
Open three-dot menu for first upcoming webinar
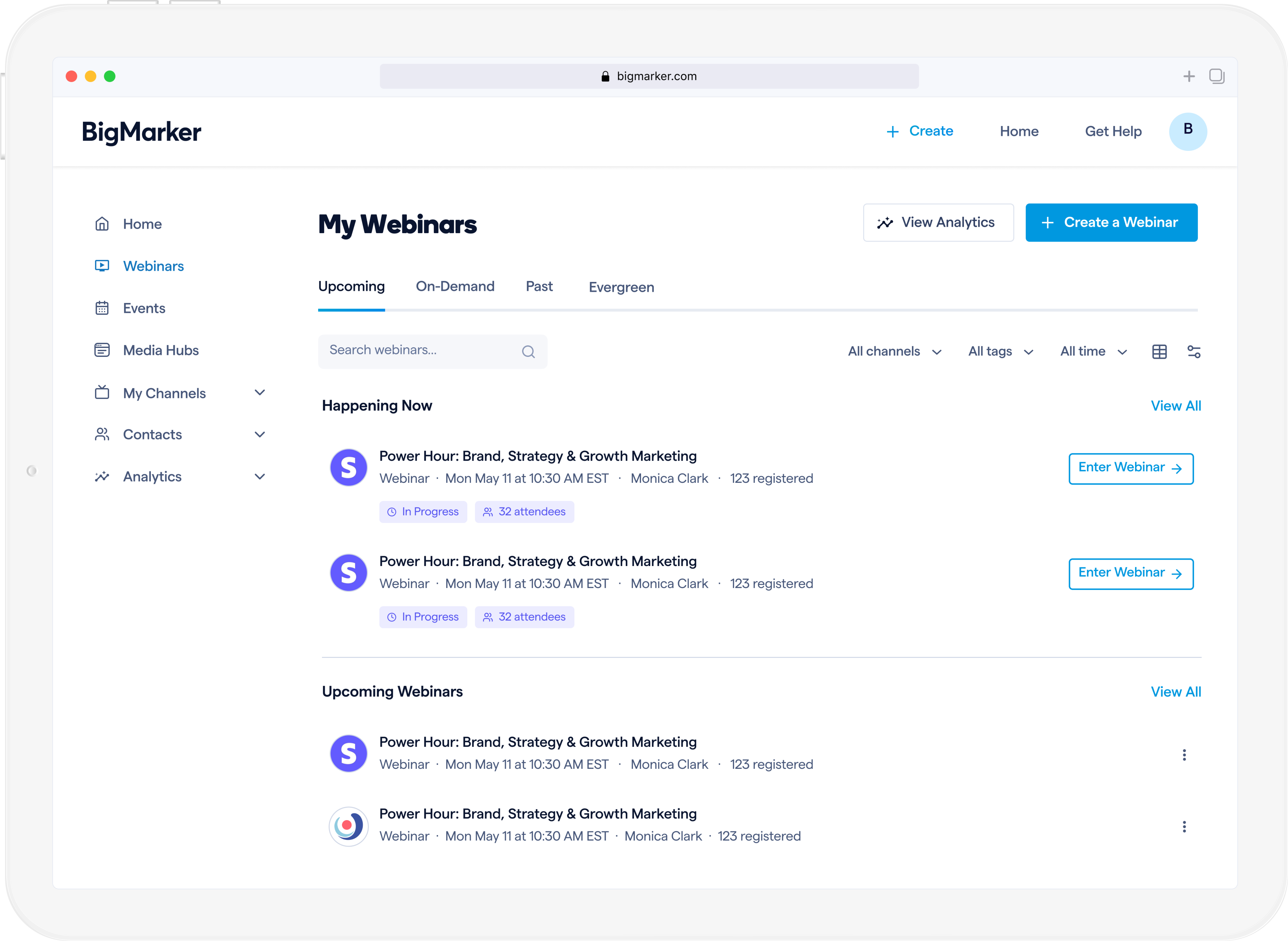pyautogui.click(x=1184, y=755)
